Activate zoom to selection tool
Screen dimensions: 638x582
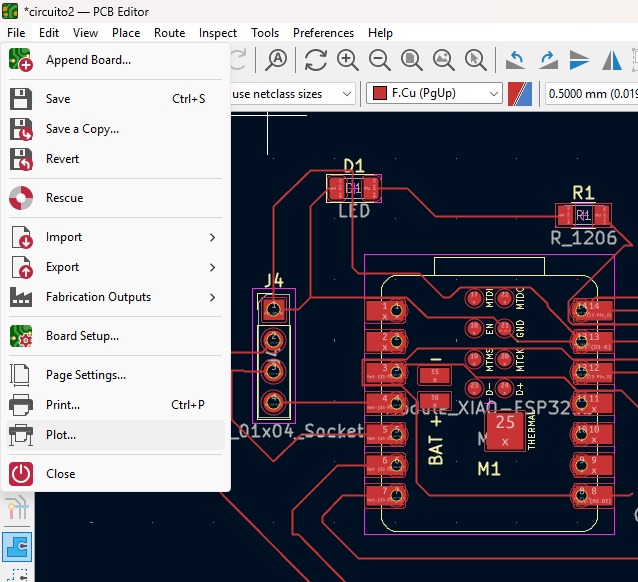[474, 60]
